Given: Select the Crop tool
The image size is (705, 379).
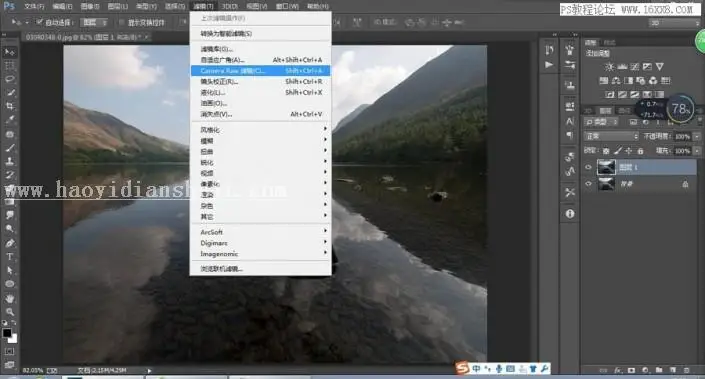Looking at the screenshot, I should coord(9,106).
